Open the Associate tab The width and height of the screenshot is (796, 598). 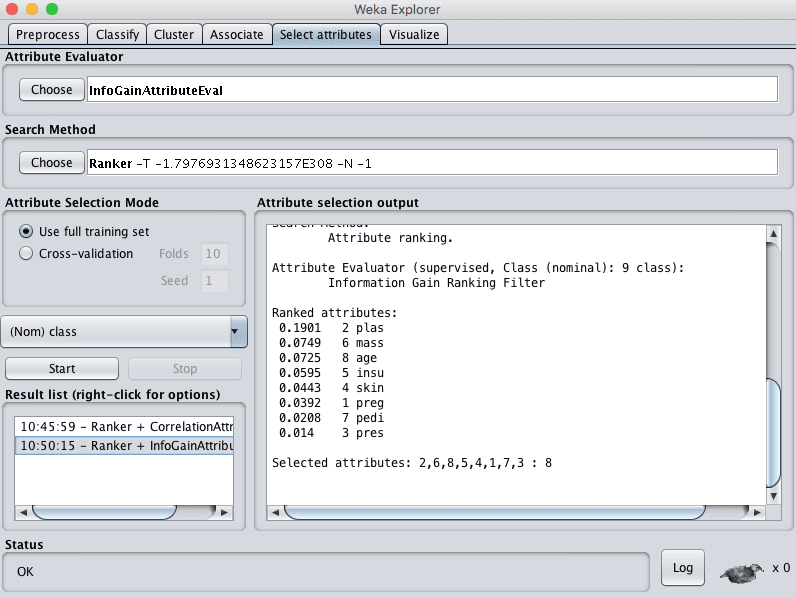237,35
